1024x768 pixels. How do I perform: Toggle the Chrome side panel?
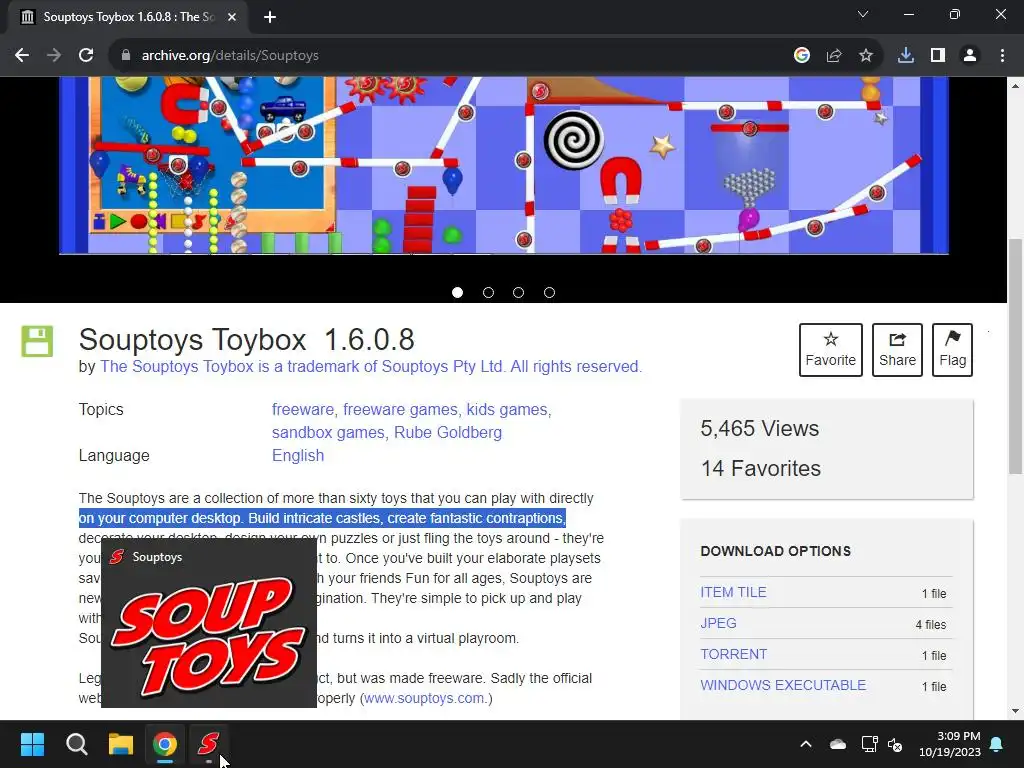coord(938,56)
